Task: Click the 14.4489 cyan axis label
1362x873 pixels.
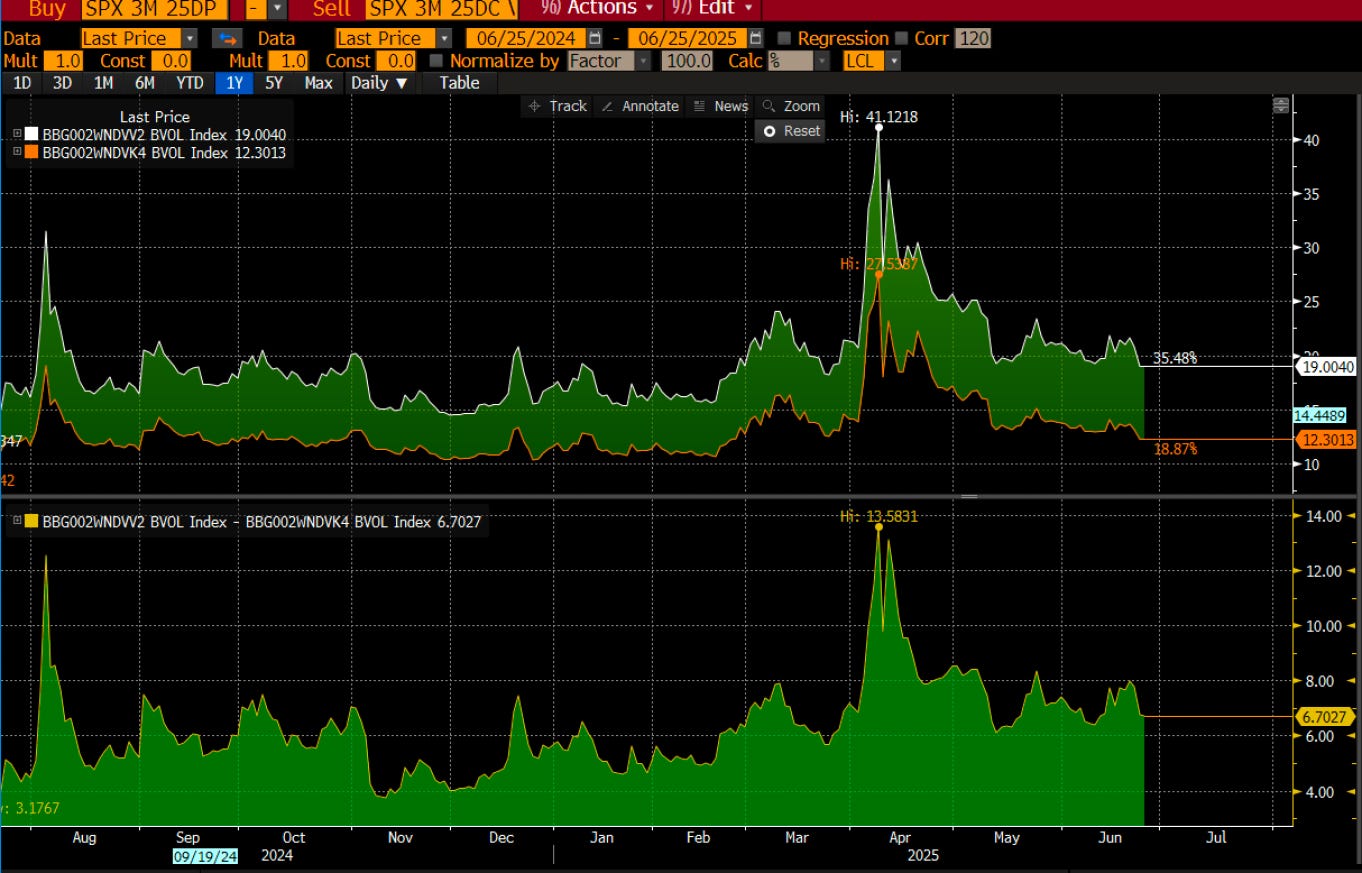Action: [1320, 415]
